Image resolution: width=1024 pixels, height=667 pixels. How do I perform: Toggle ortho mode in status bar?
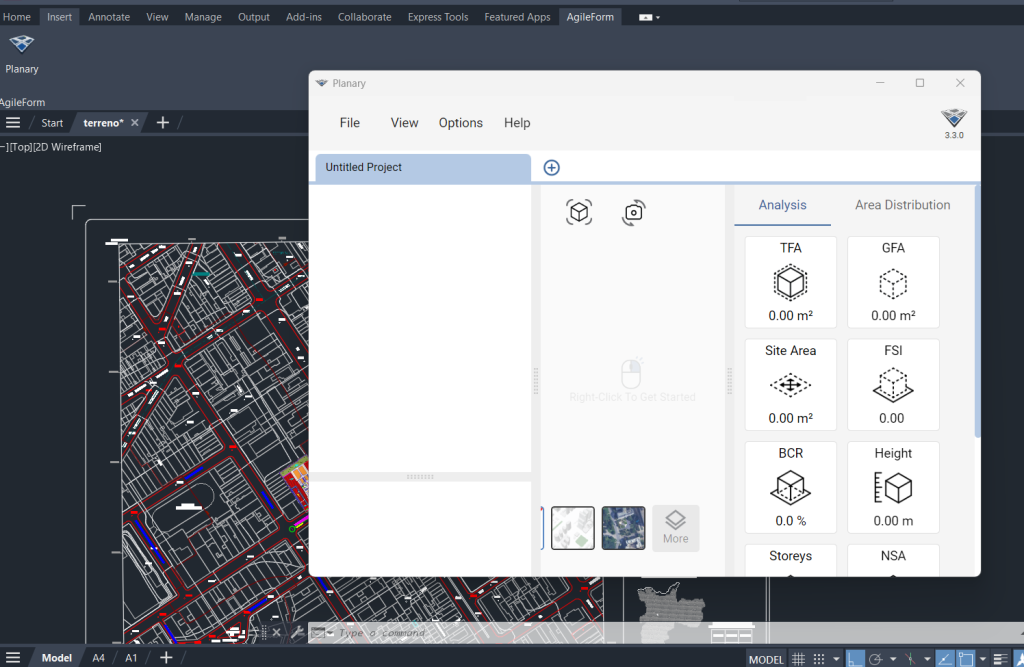click(856, 659)
